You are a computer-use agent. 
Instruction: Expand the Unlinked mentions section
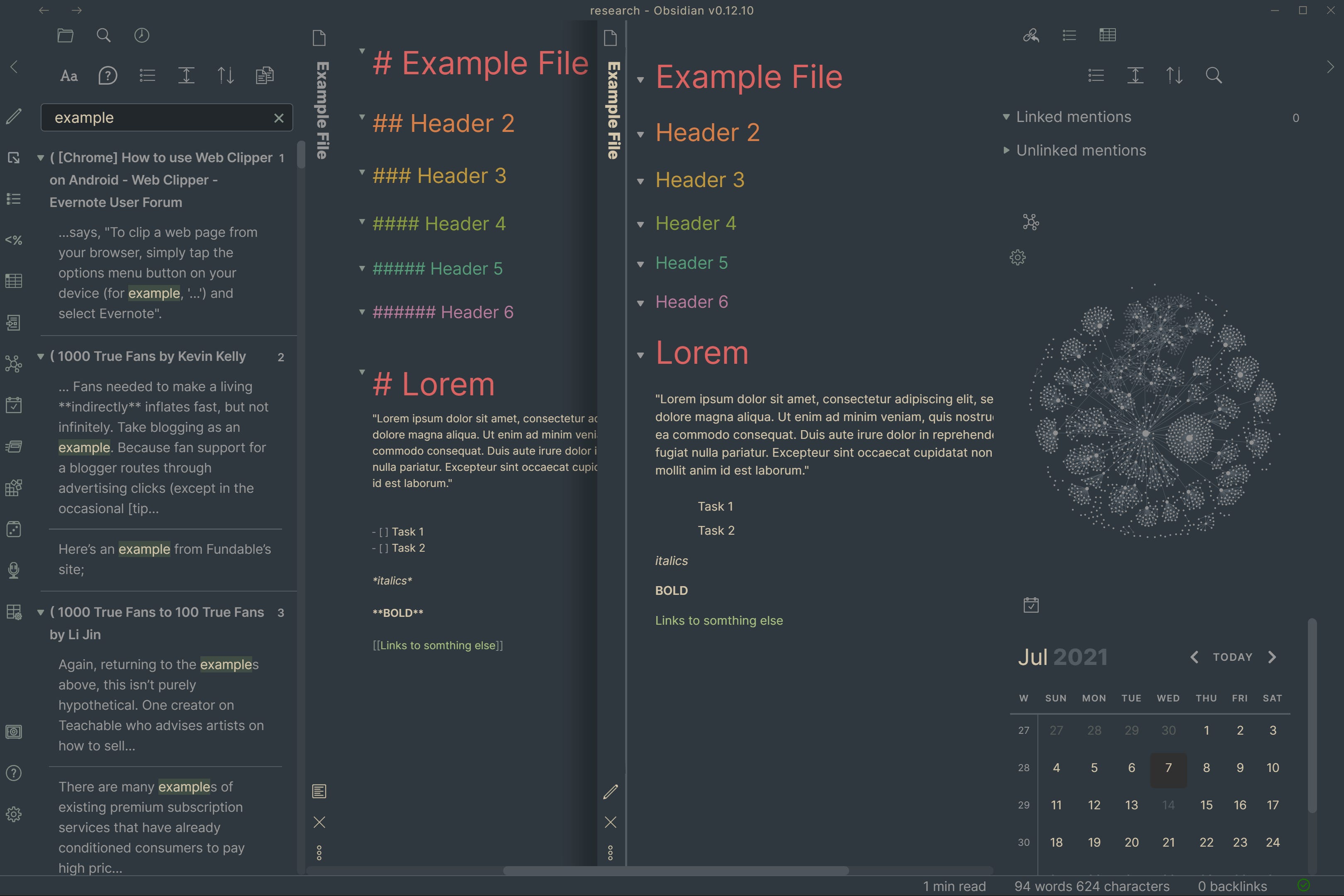pos(1008,150)
